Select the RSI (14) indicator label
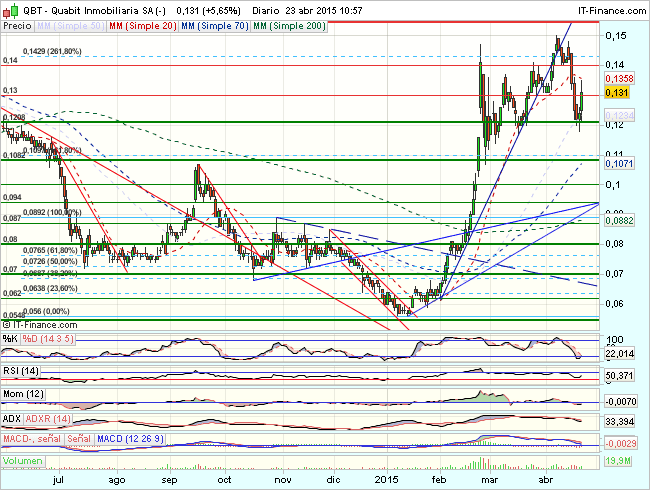The width and height of the screenshot is (650, 490). click(20, 371)
